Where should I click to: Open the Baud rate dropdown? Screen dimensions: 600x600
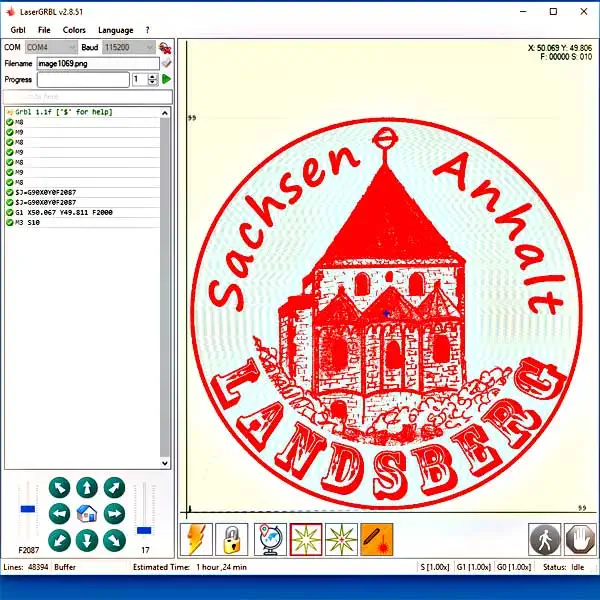[129, 47]
